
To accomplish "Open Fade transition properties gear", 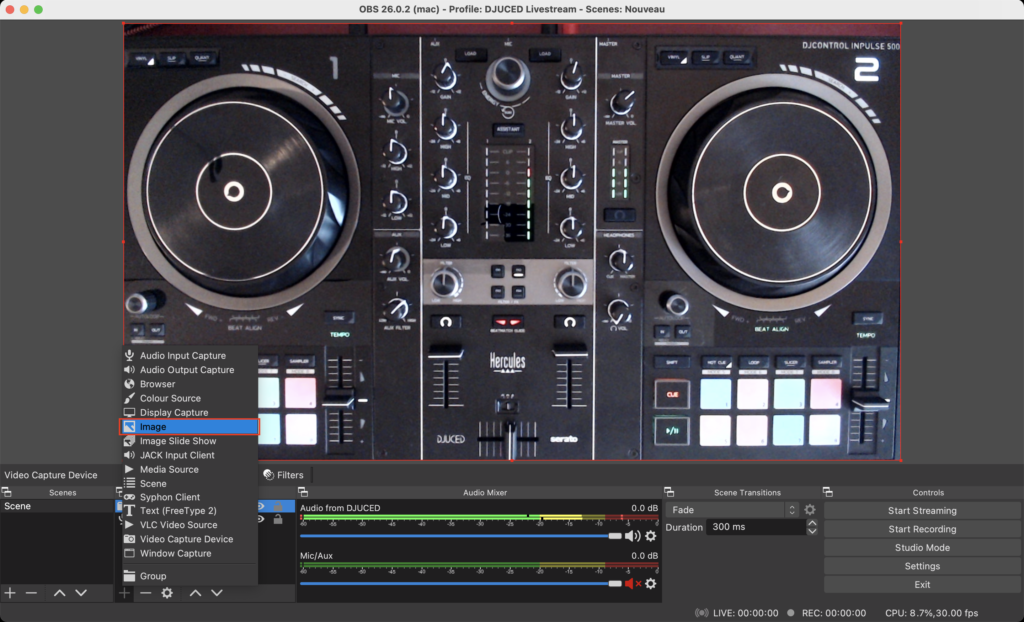I will (810, 510).
